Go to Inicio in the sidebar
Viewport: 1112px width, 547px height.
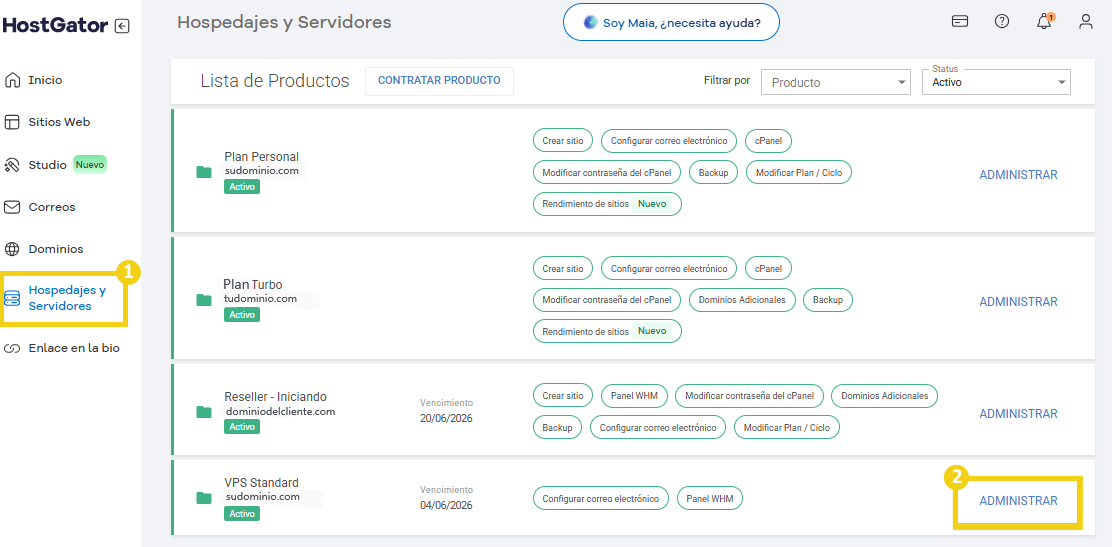[45, 80]
